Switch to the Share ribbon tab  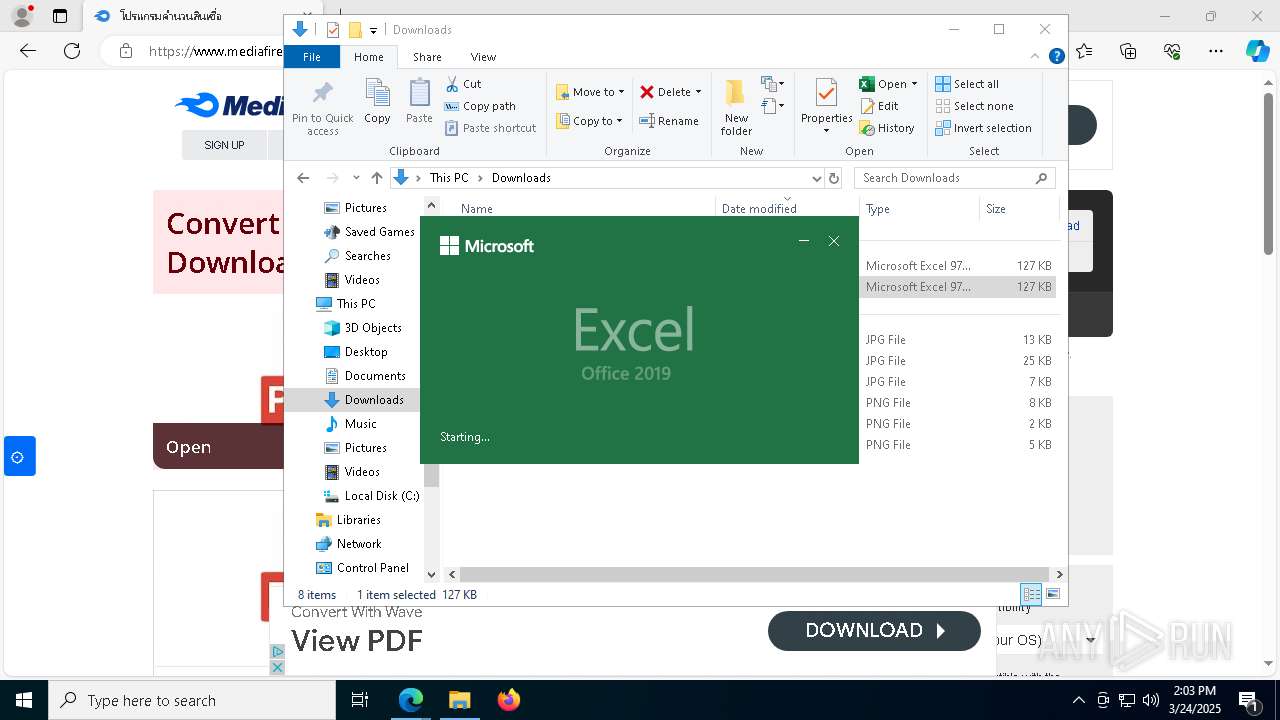point(427,57)
